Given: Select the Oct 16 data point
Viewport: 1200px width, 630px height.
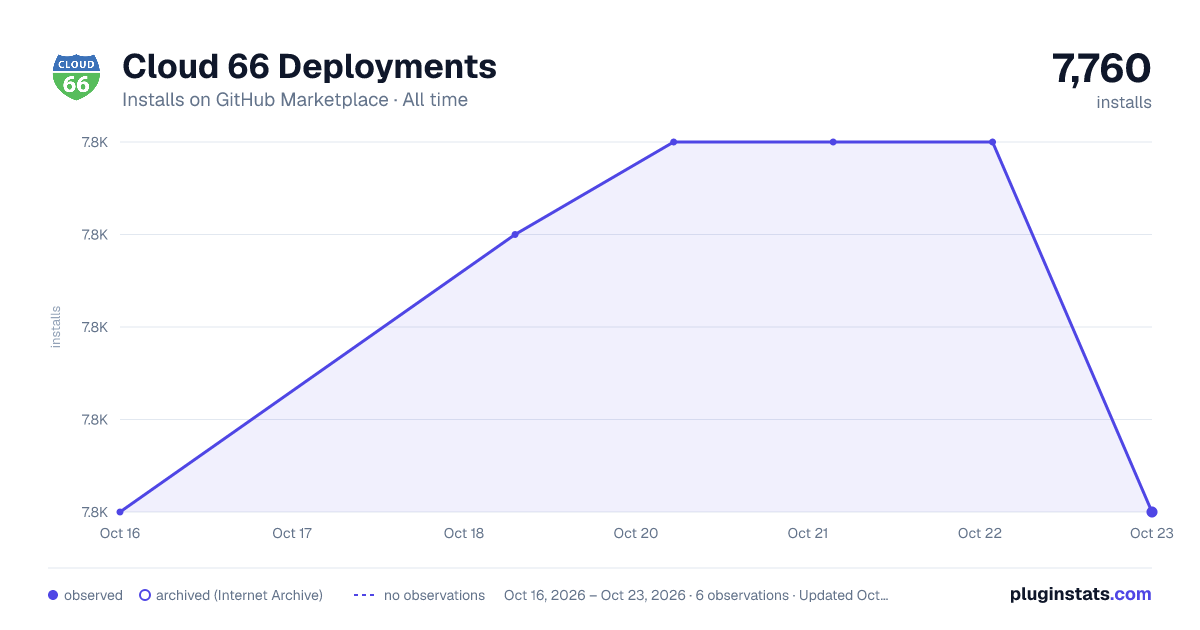Looking at the screenshot, I should (x=120, y=512).
